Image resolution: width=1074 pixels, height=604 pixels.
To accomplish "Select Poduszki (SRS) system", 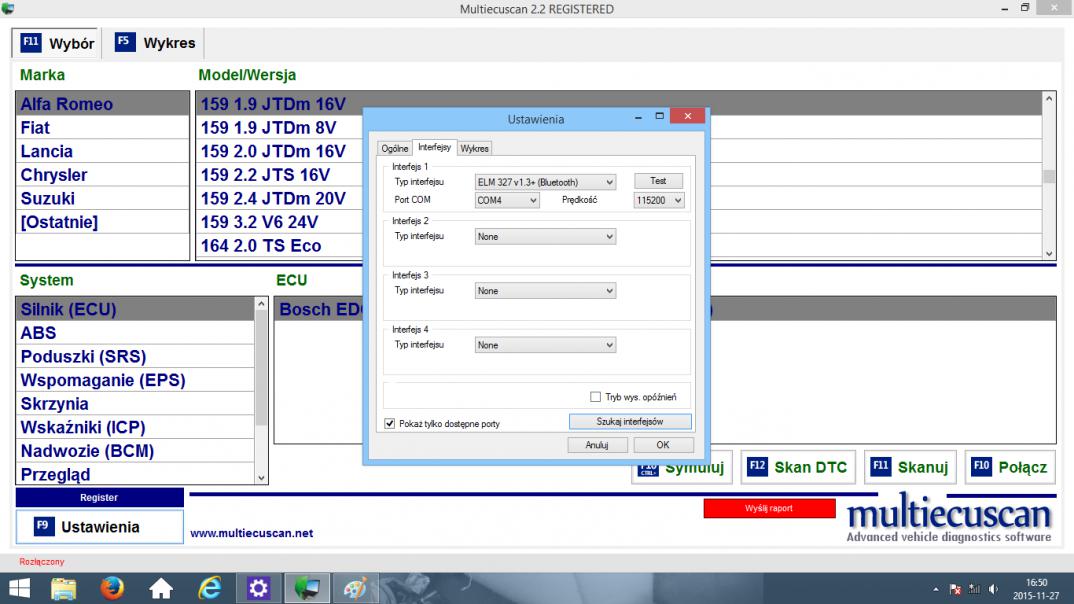I will [x=136, y=357].
